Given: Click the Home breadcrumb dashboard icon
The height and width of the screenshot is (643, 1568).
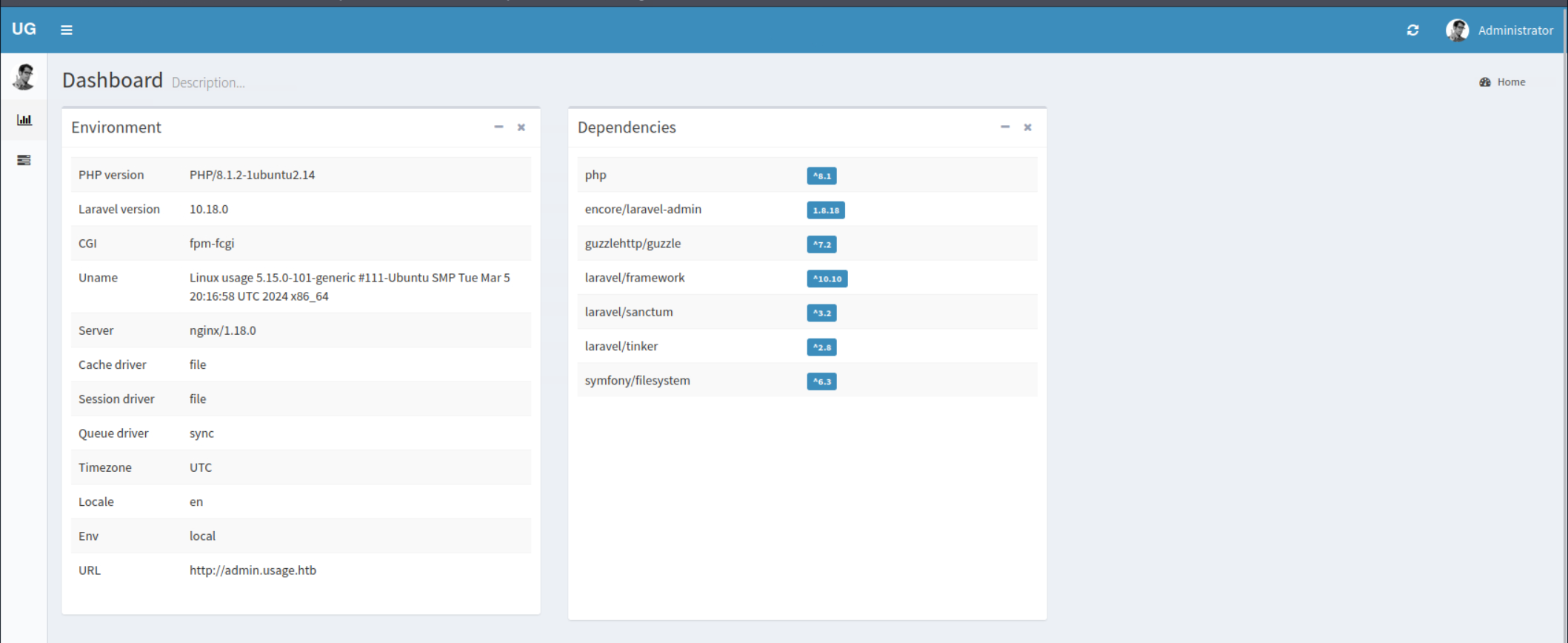Looking at the screenshot, I should coord(1484,82).
